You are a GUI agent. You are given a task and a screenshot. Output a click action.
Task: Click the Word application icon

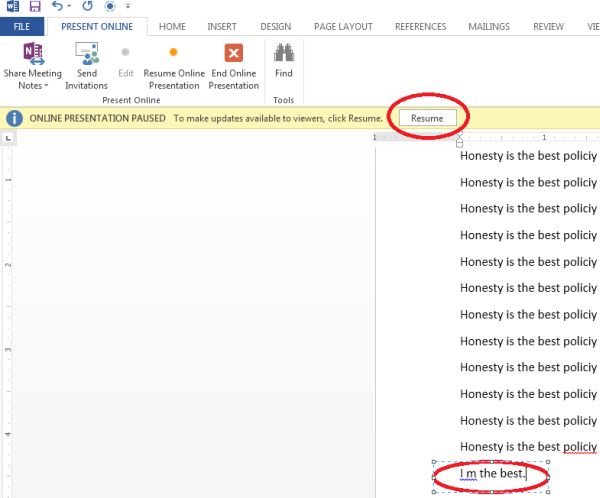point(13,6)
